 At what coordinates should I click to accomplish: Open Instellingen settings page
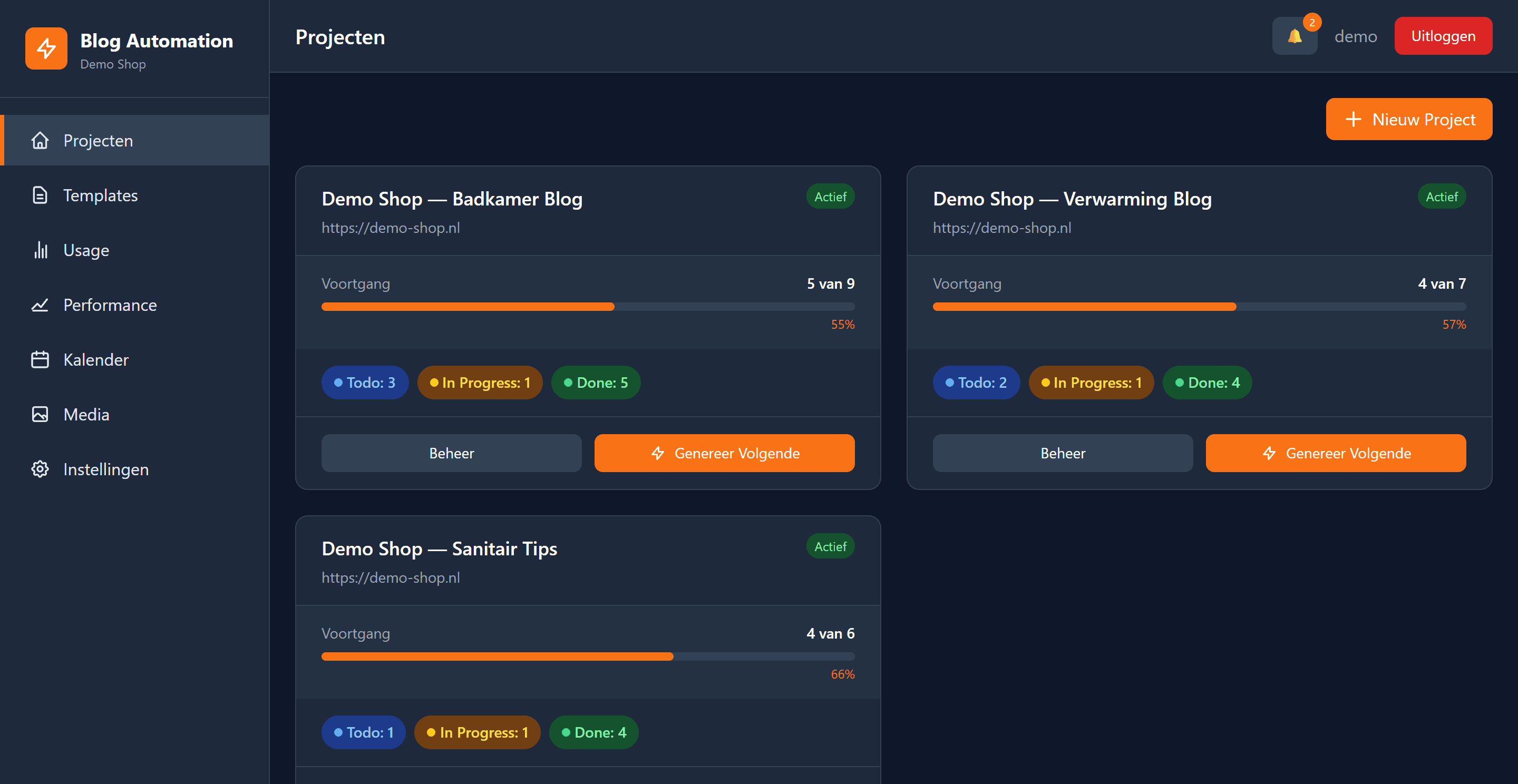pos(135,469)
